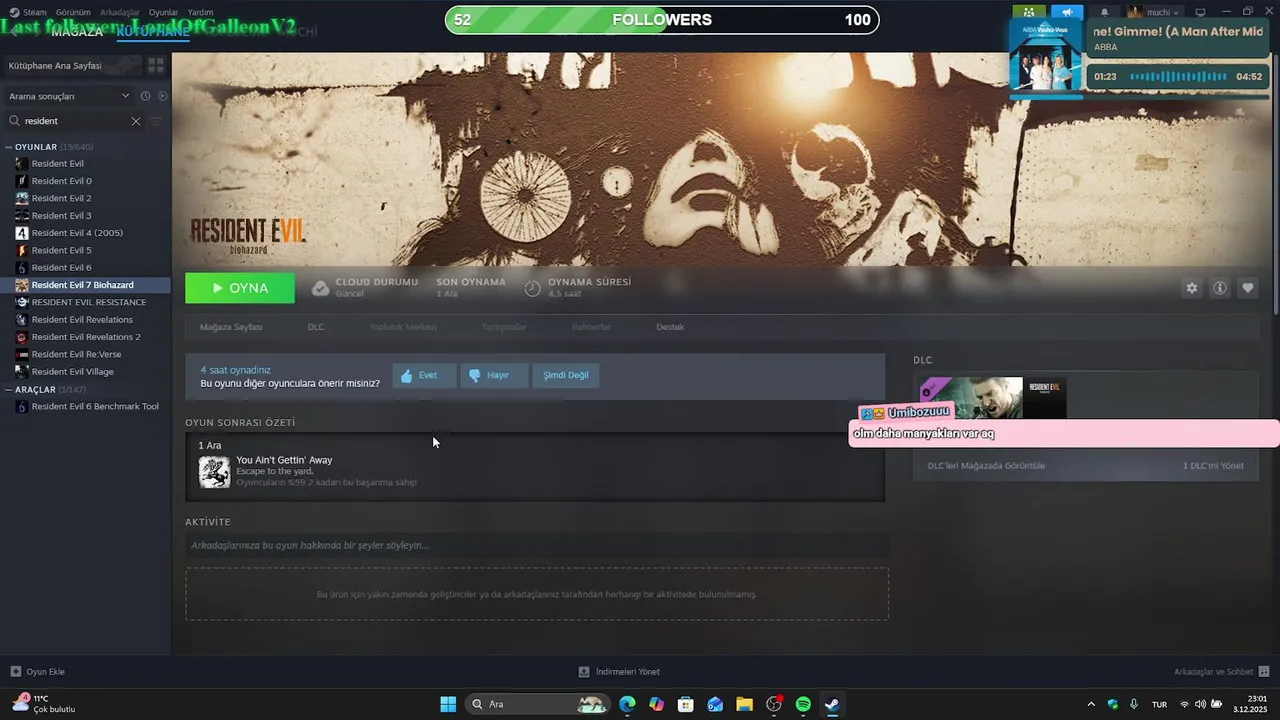Click the library search field

tap(75, 121)
